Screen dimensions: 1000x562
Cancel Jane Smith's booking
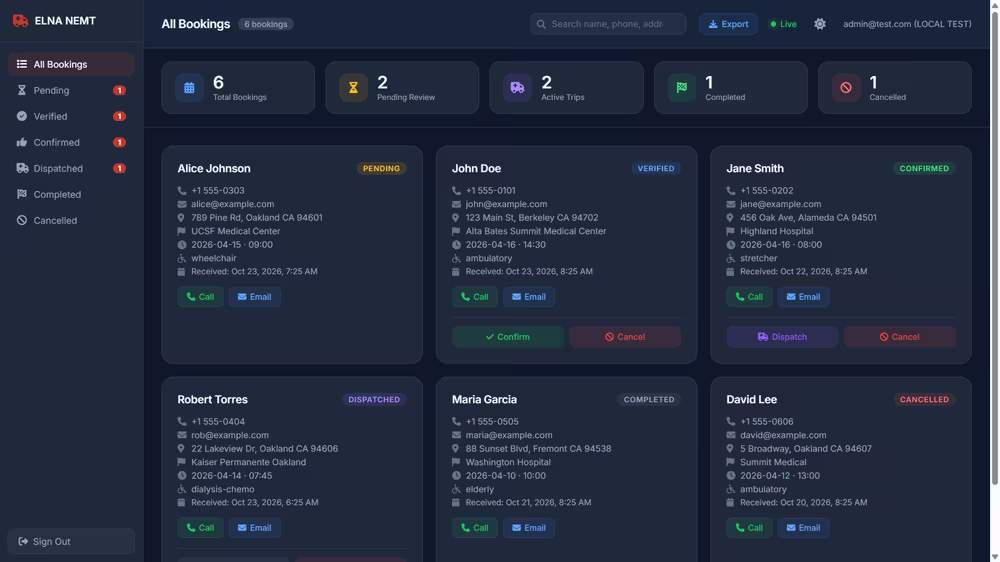point(900,337)
